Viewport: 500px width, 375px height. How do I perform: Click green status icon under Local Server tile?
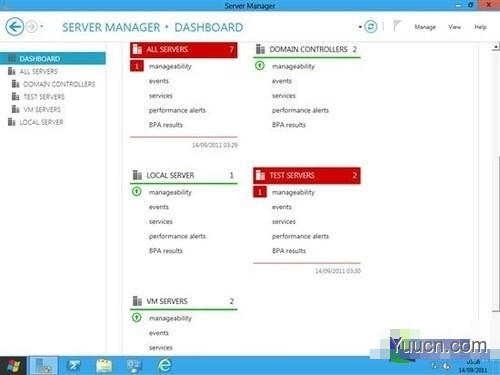coord(137,192)
